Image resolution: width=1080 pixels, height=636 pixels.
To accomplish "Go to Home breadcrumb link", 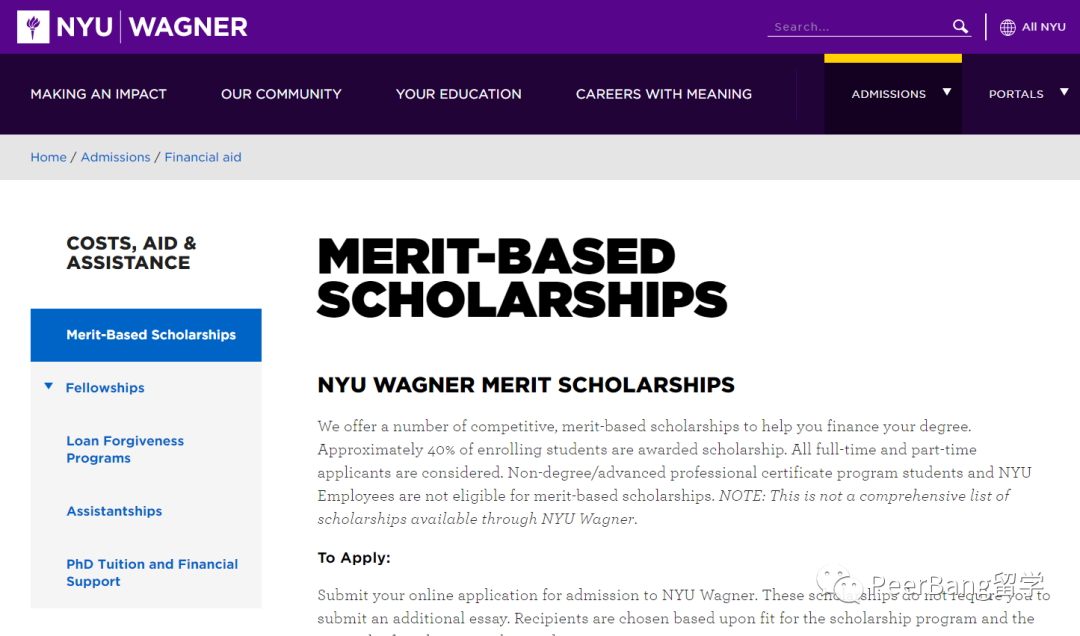I will (x=48, y=157).
